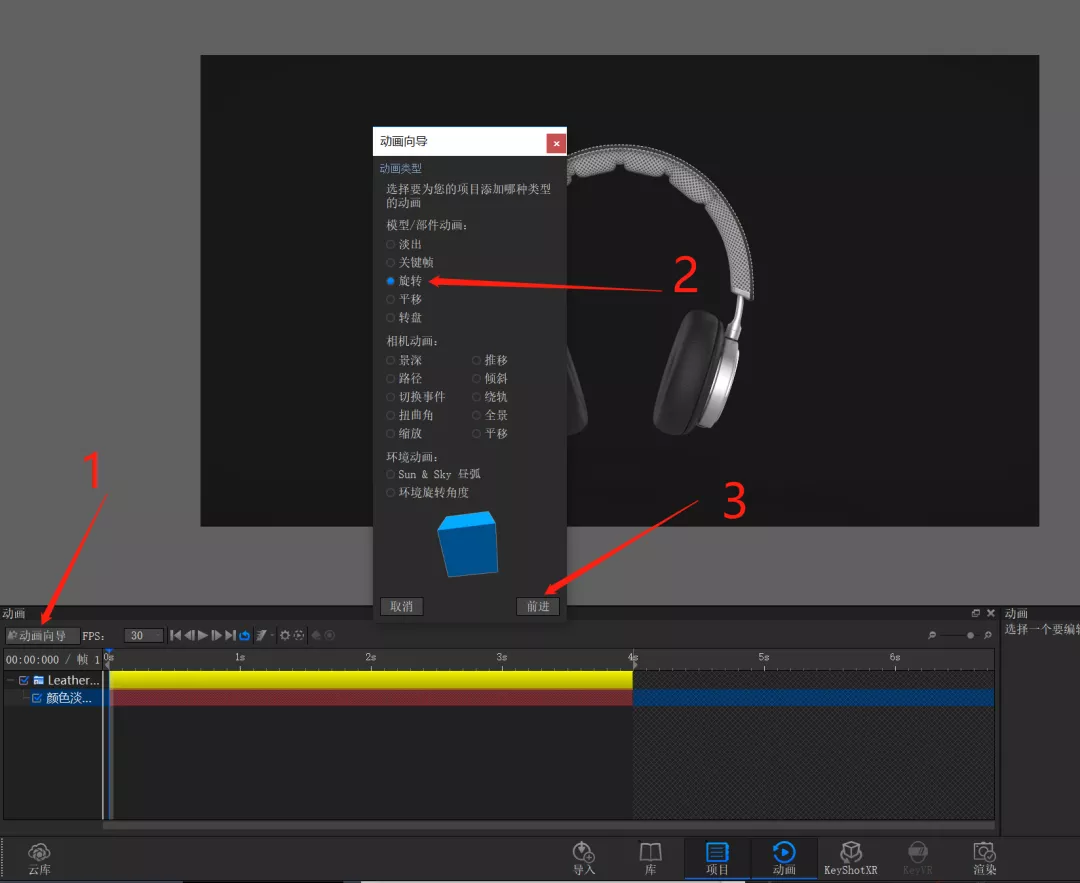Select the 景深 depth of field option

coord(391,360)
